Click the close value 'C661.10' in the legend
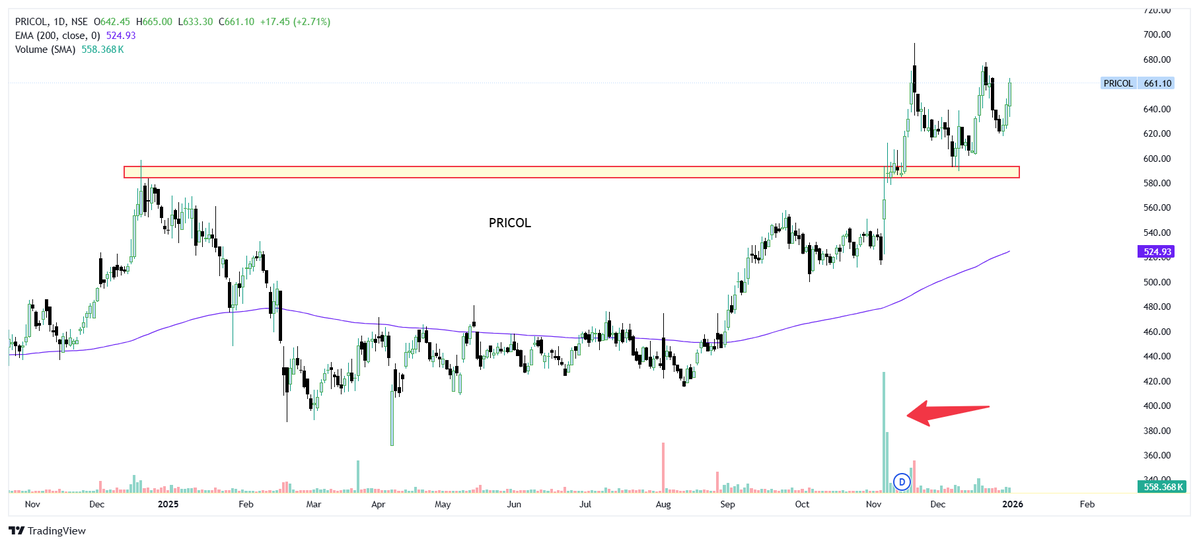 [x=237, y=21]
